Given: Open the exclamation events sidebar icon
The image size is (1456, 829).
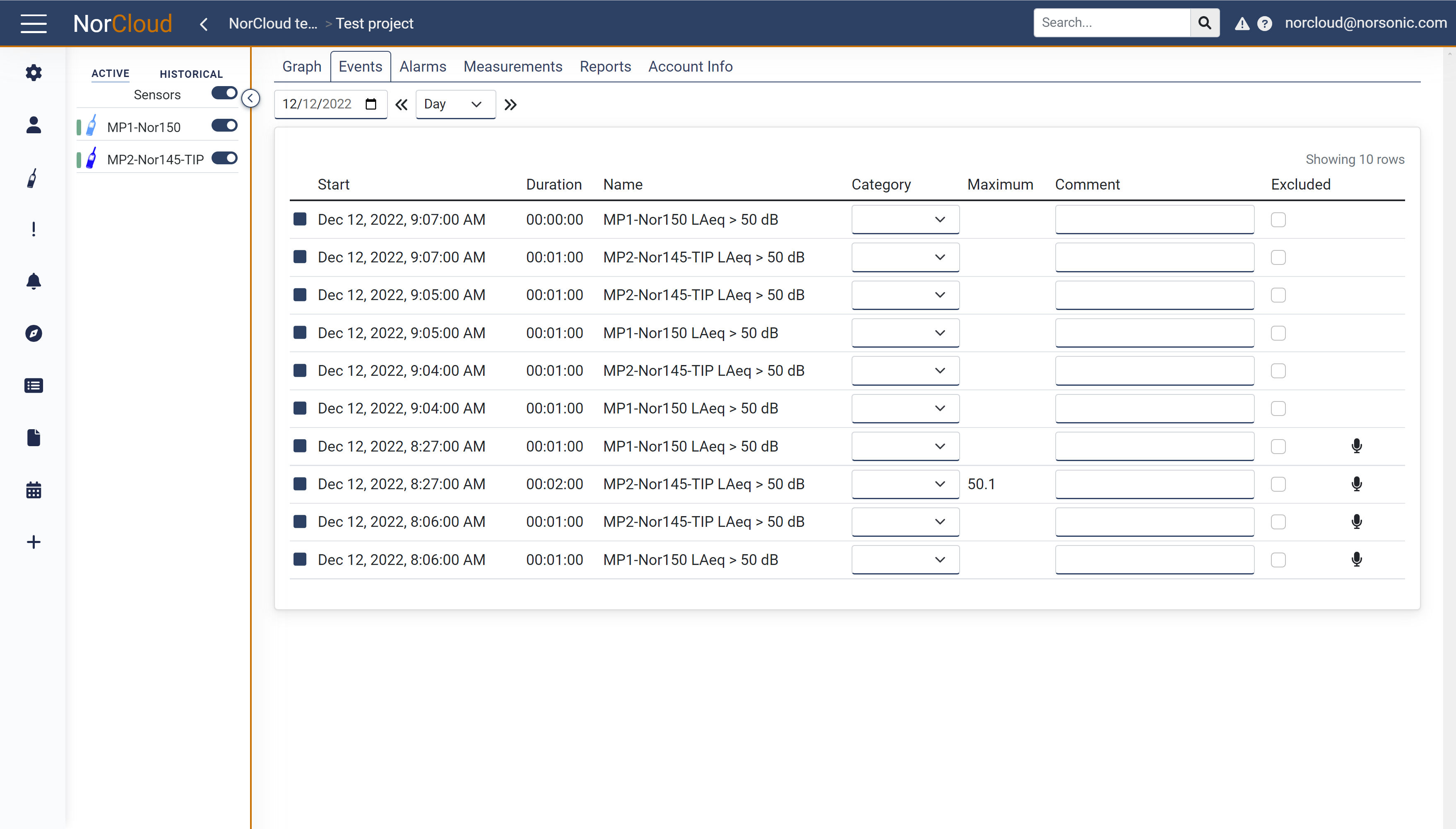Looking at the screenshot, I should click(34, 229).
